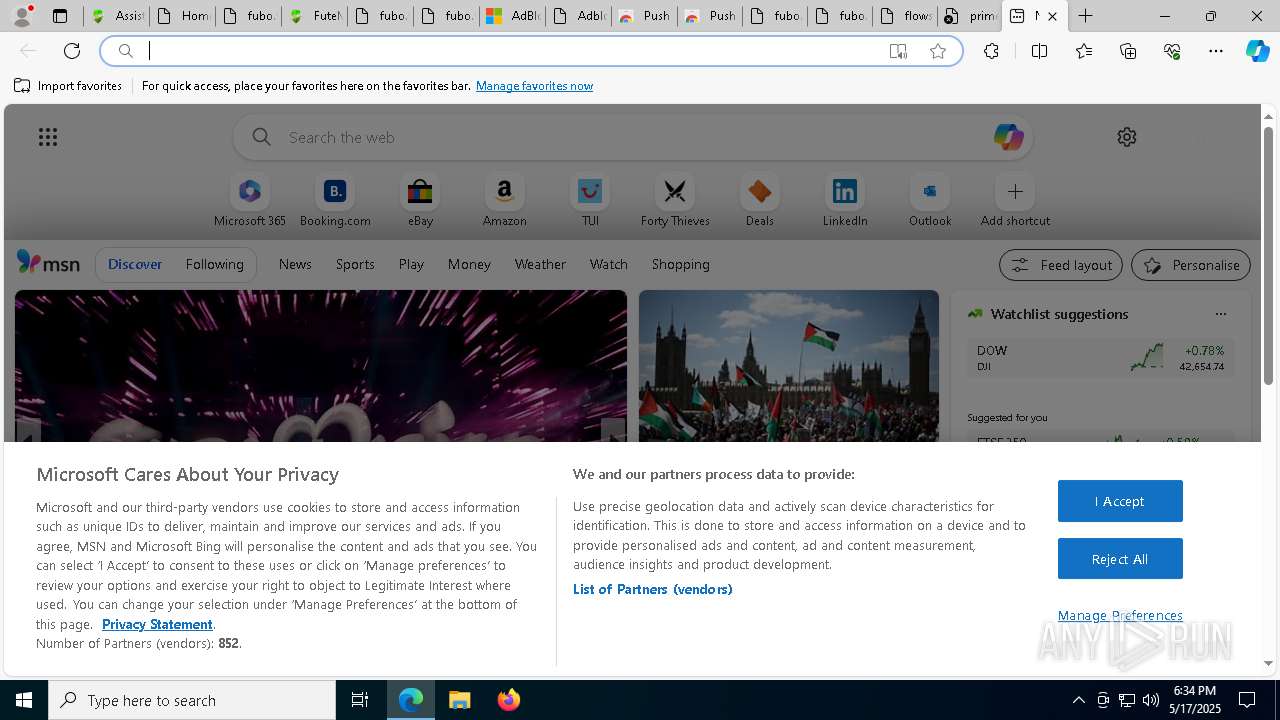
Task: Show hidden system tray icons
Action: click(1078, 700)
